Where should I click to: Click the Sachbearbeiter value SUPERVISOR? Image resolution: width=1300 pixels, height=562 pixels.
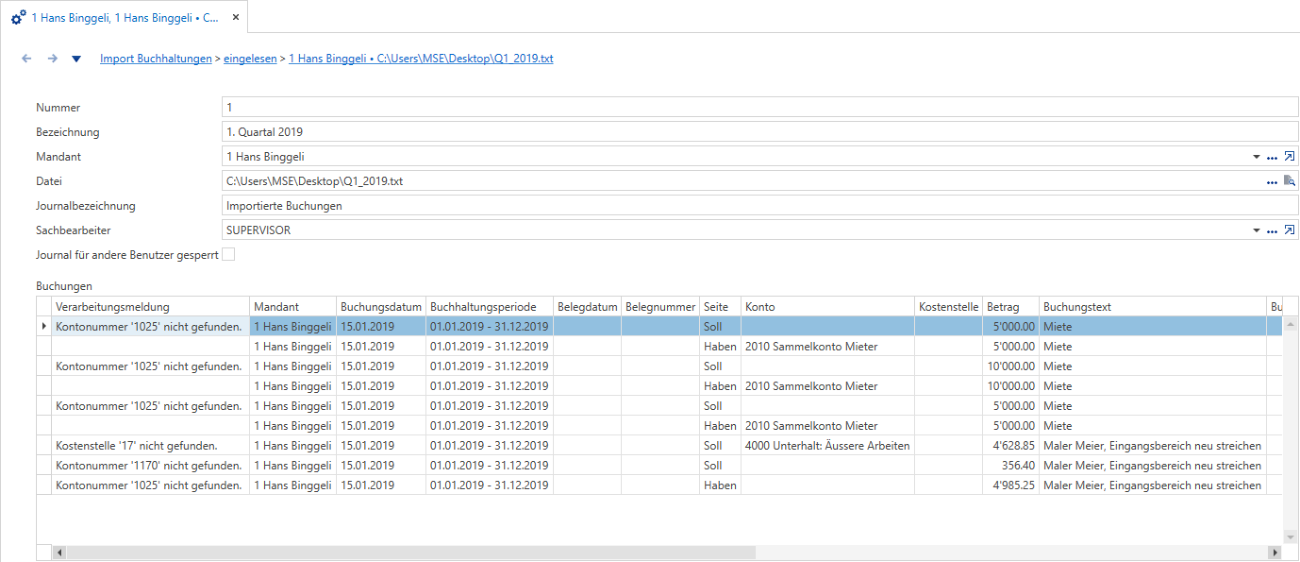[258, 231]
